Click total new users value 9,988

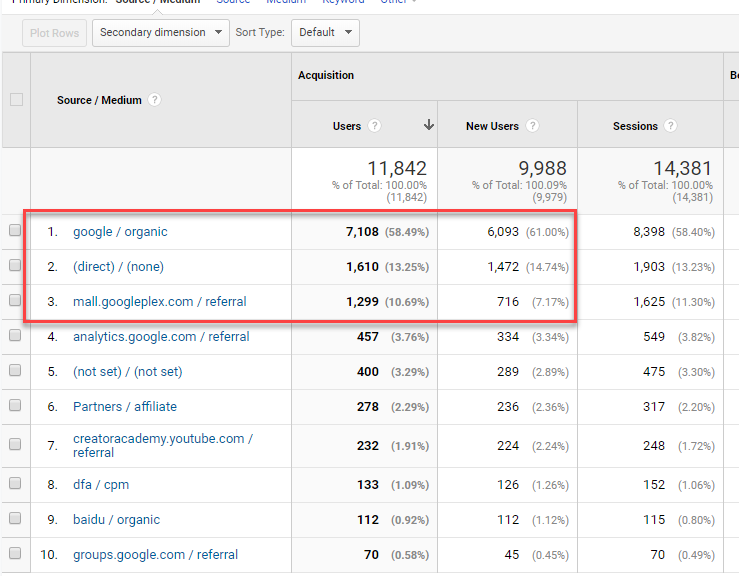(542, 168)
